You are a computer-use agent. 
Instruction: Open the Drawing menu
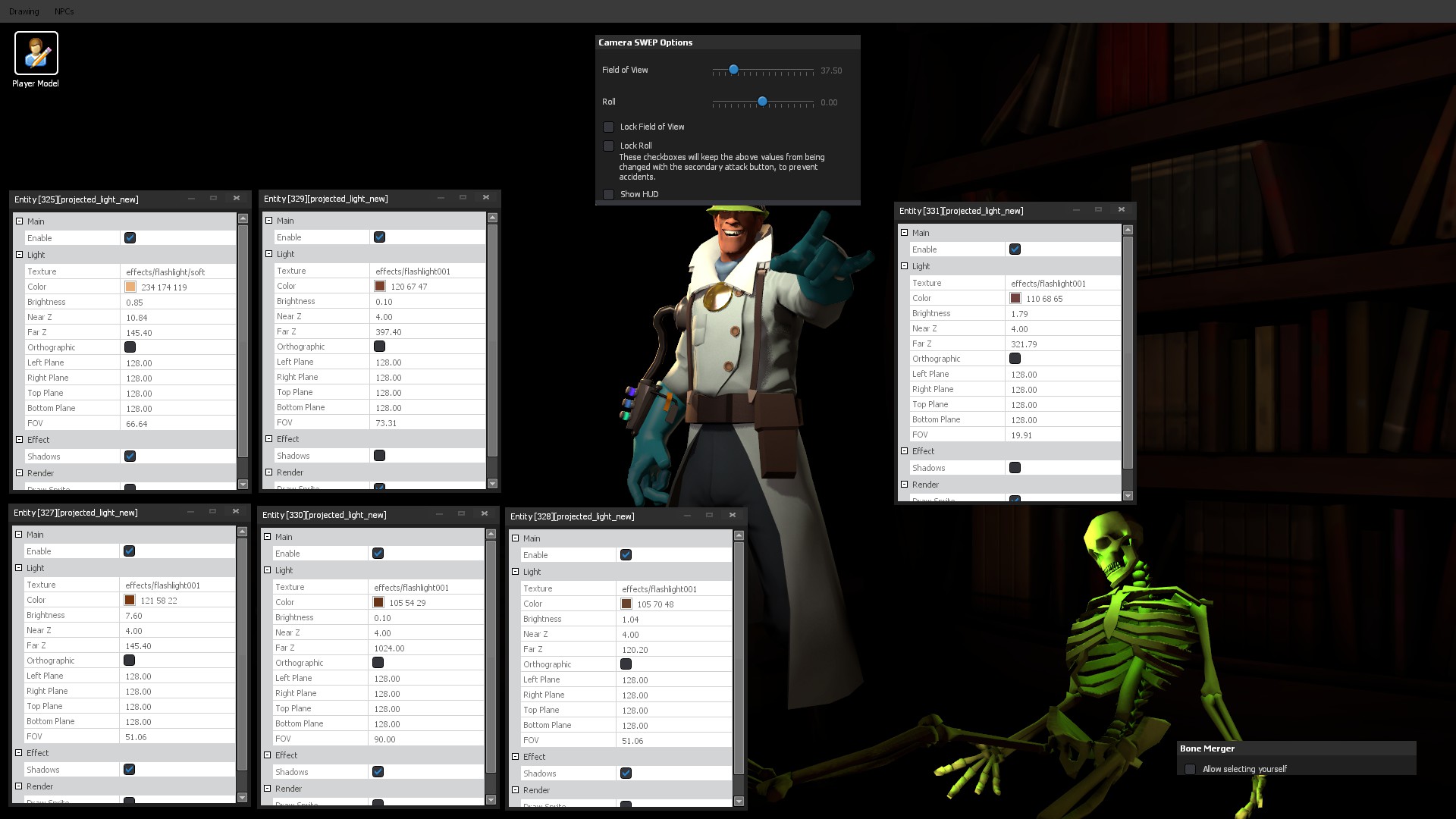(24, 11)
